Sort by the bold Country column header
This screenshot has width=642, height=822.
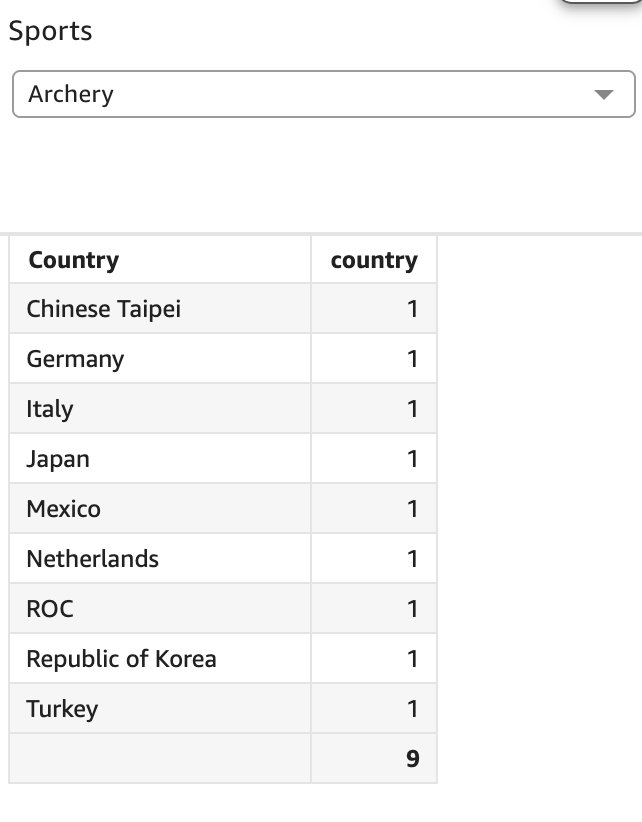74,260
